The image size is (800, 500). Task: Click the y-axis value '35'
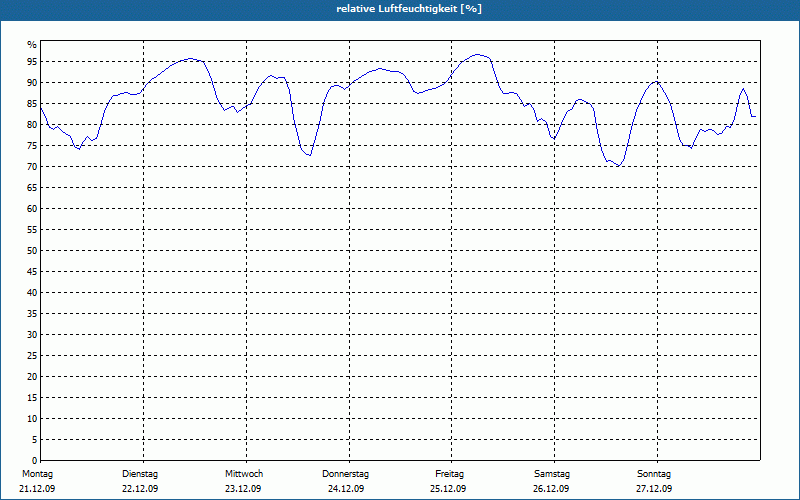(x=32, y=314)
